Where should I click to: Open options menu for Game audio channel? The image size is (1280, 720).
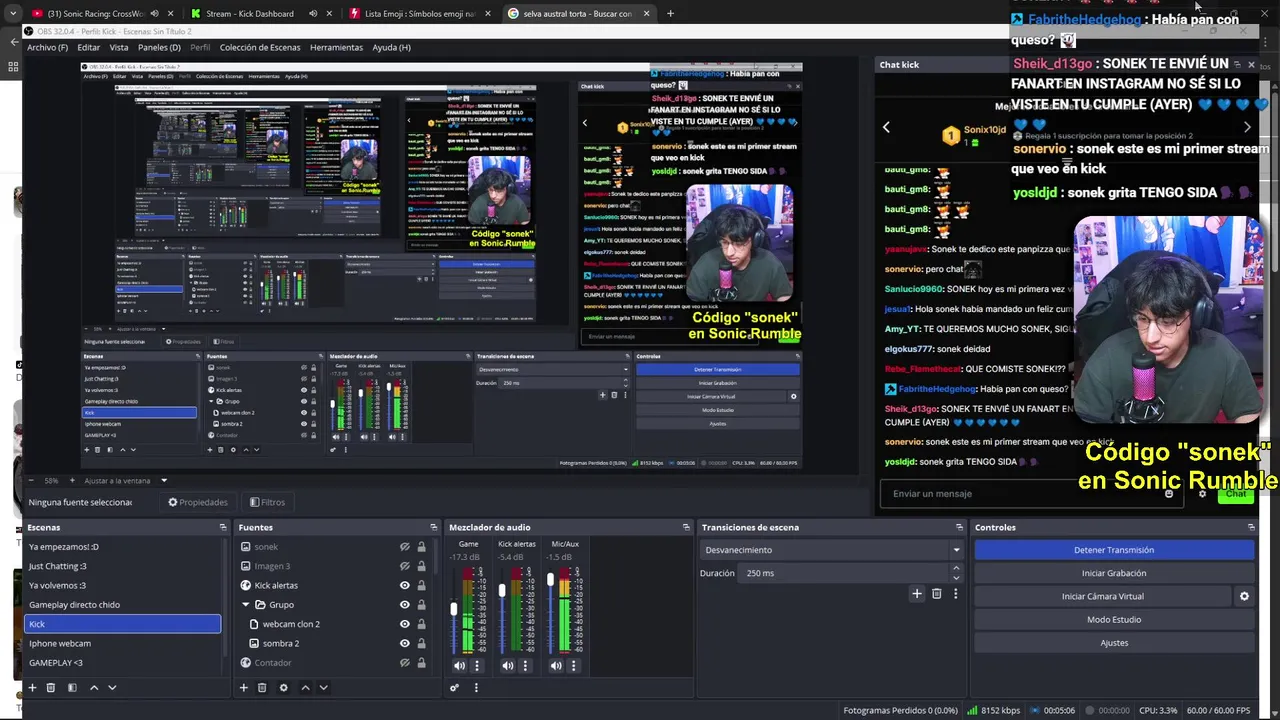tap(477, 666)
